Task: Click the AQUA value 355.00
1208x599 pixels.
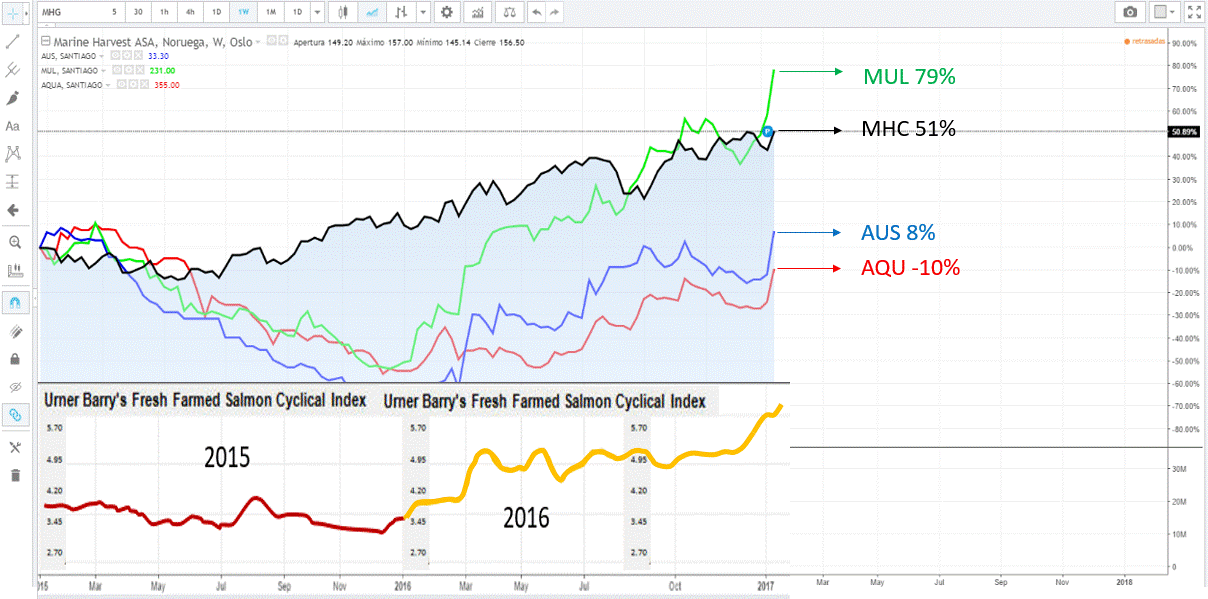Action: [167, 85]
